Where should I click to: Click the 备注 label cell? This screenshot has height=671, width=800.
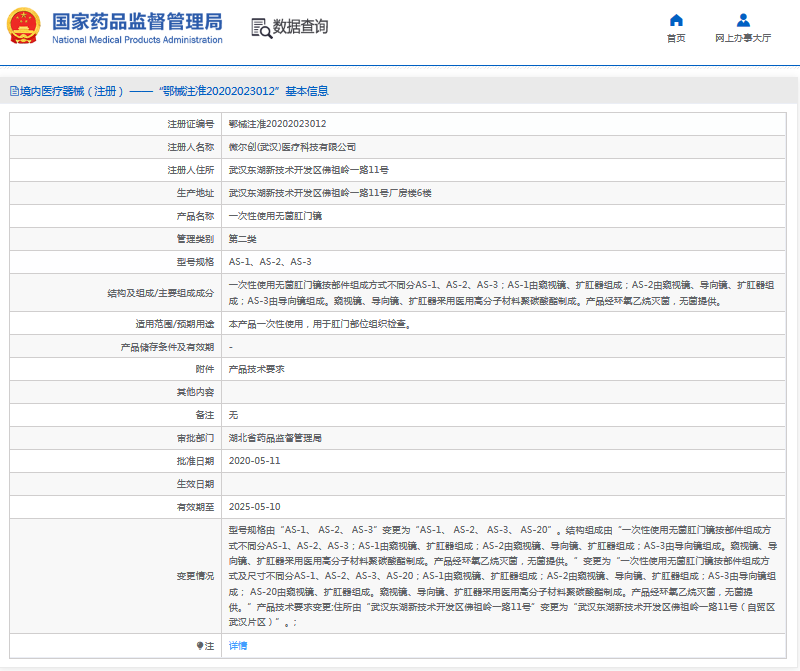(115, 415)
